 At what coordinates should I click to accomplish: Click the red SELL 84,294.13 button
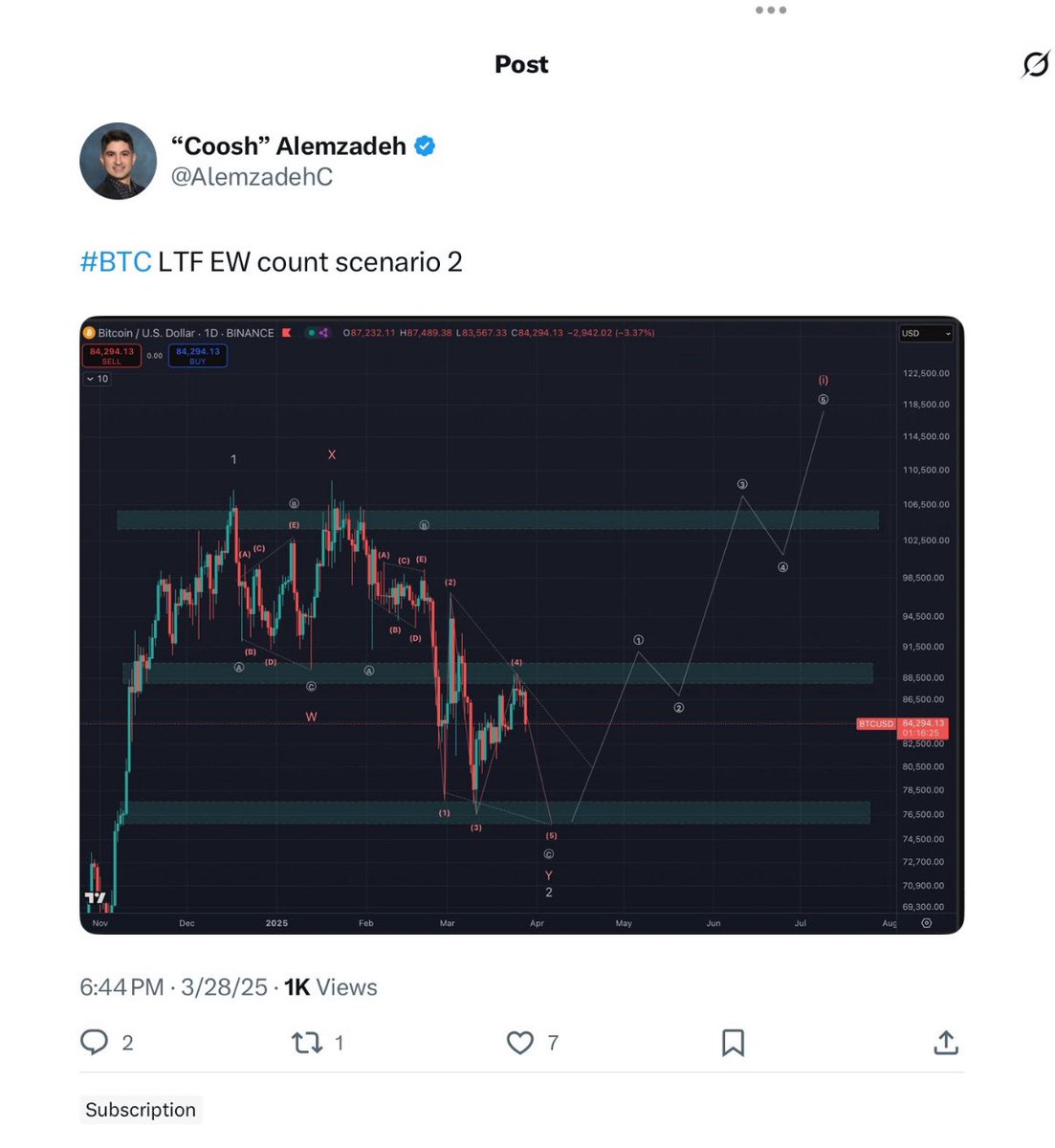coord(112,356)
